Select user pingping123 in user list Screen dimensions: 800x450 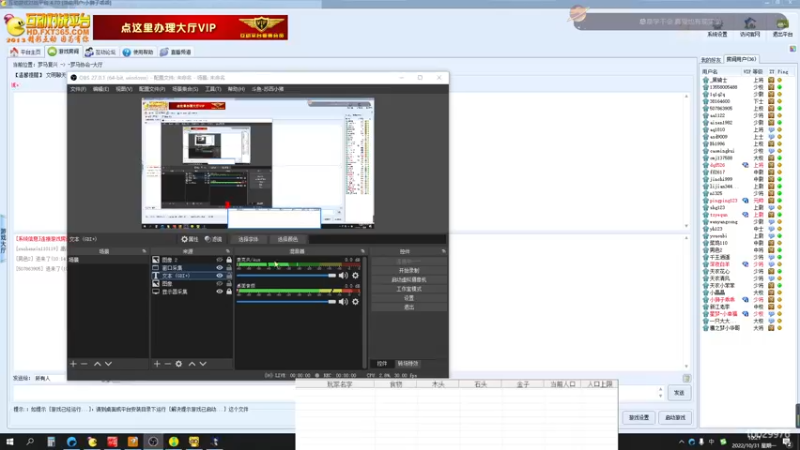[723, 201]
